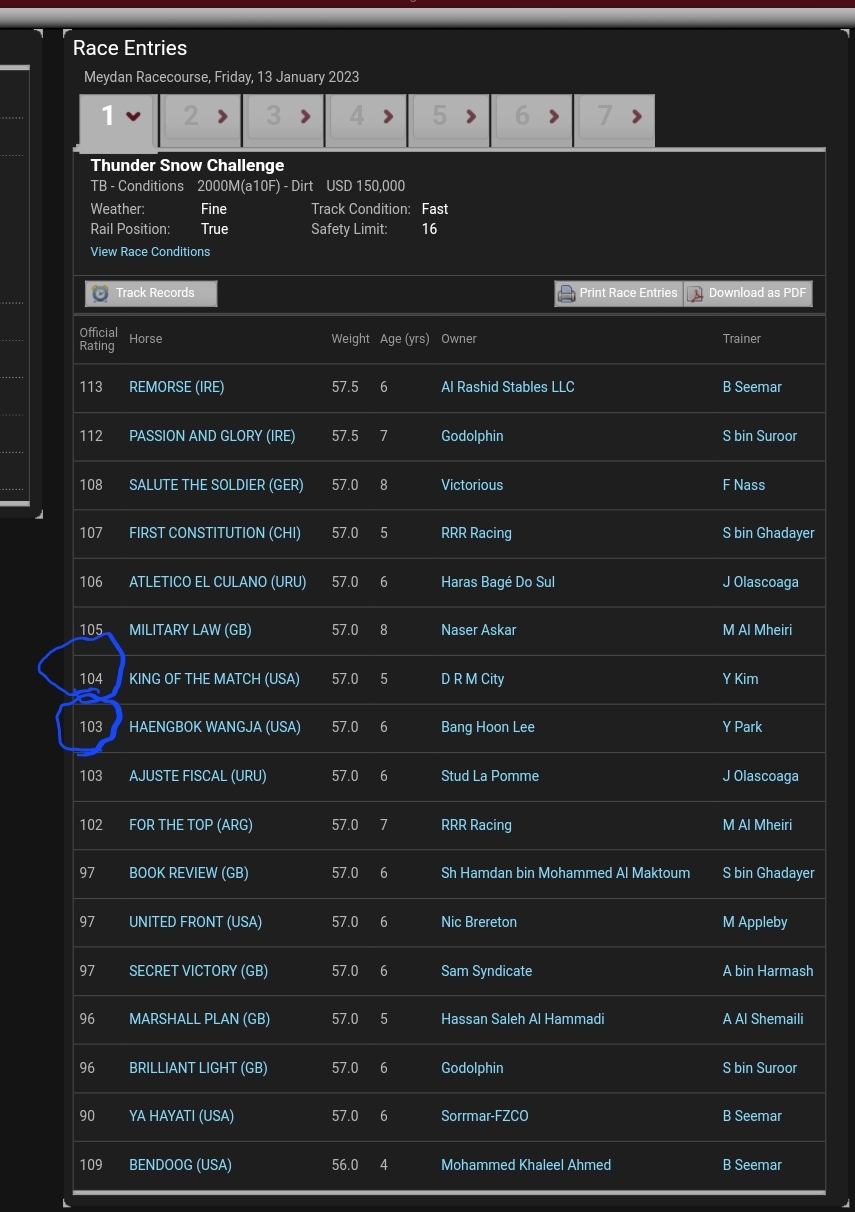
Task: Open owner Al Rashid Stables LLC
Action: (x=508, y=387)
